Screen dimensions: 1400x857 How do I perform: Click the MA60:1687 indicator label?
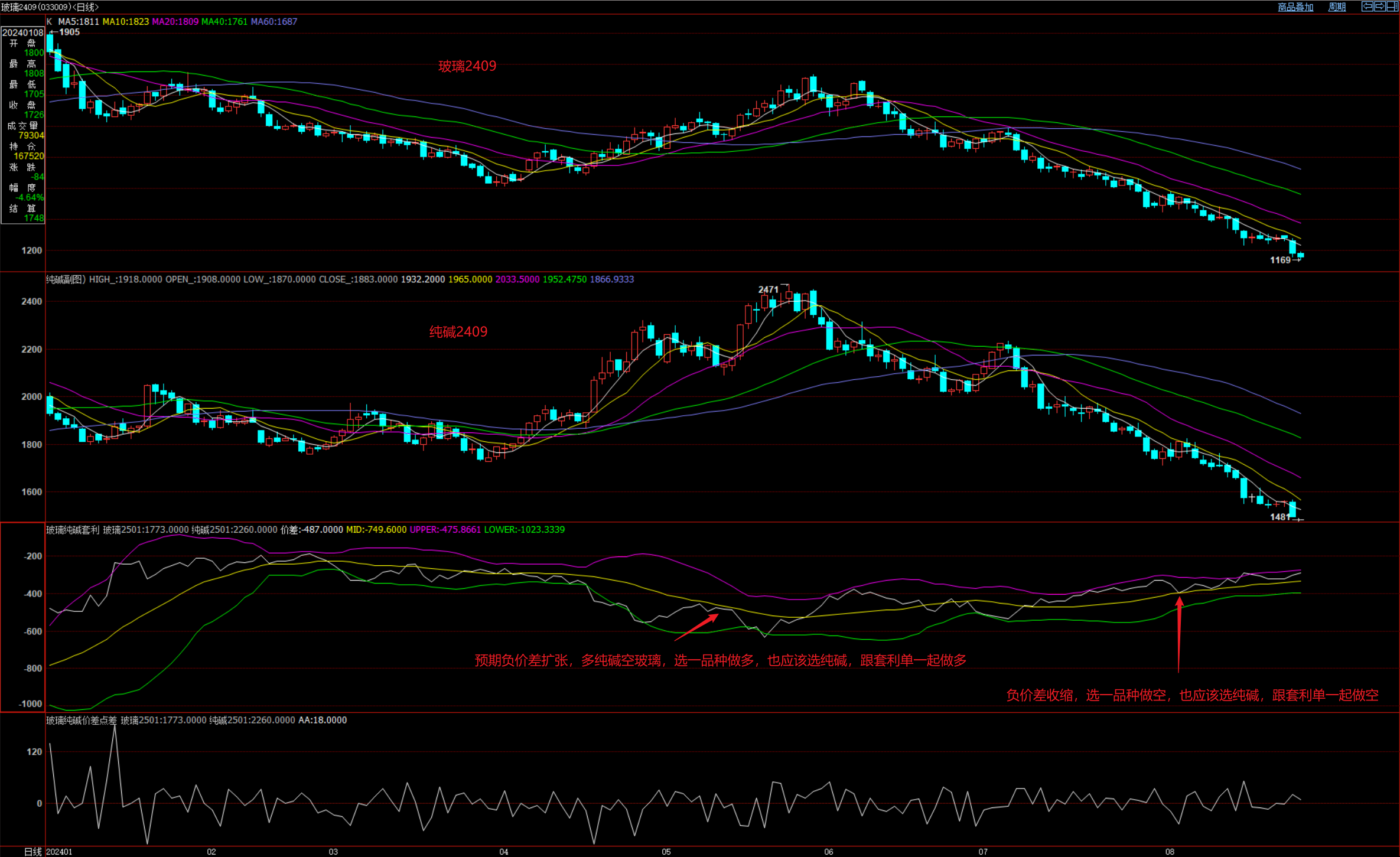coord(274,22)
